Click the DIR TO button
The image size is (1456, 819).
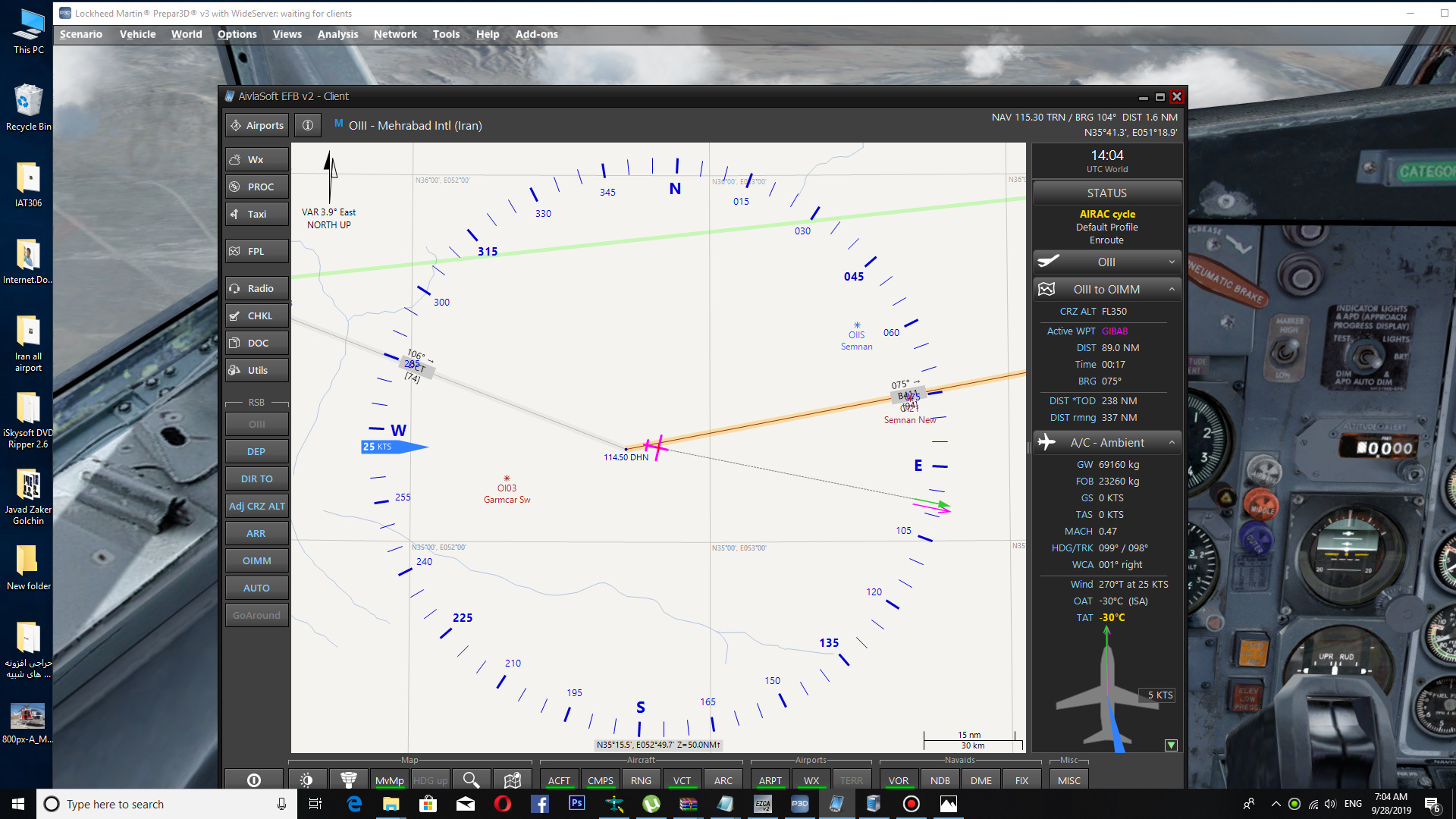[x=257, y=479]
